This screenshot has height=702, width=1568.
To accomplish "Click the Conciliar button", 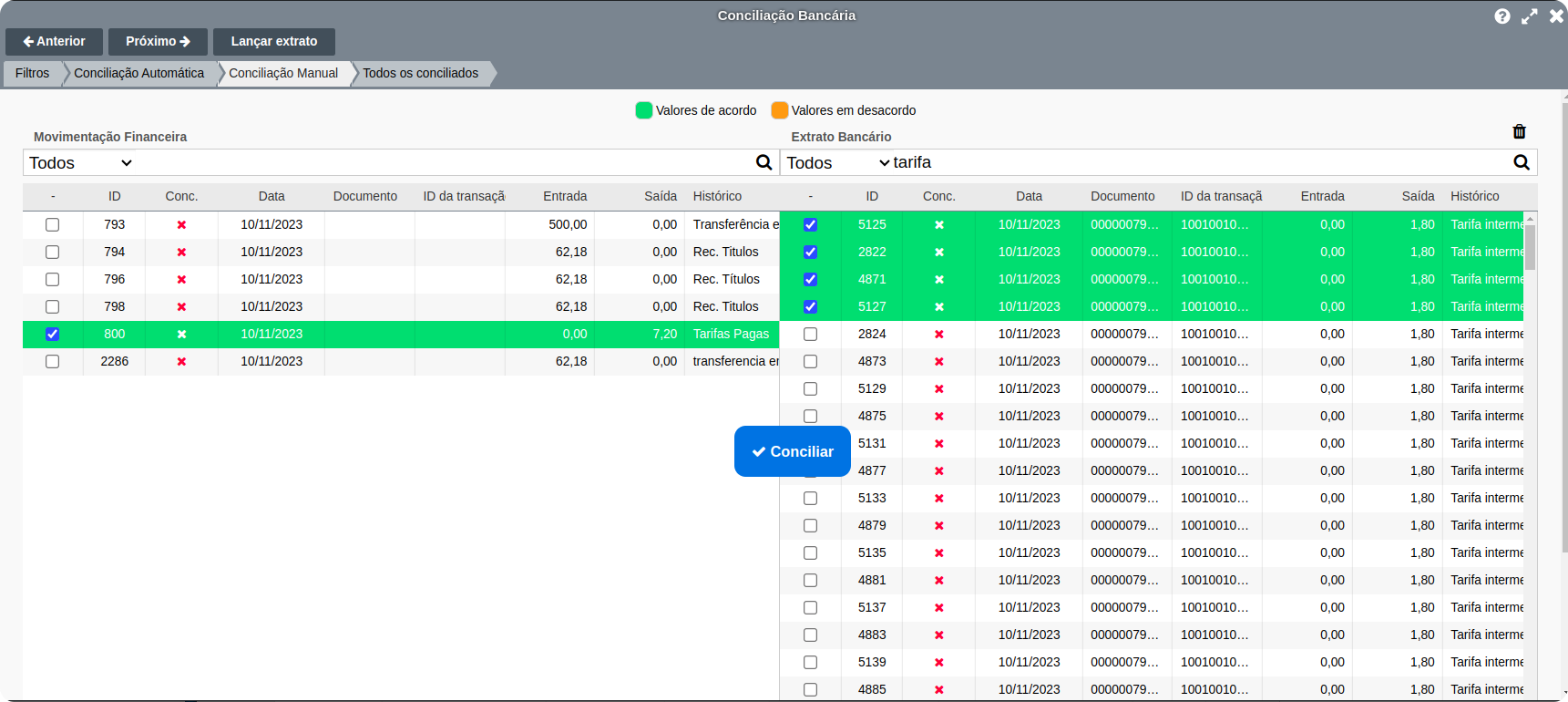I will click(x=793, y=451).
